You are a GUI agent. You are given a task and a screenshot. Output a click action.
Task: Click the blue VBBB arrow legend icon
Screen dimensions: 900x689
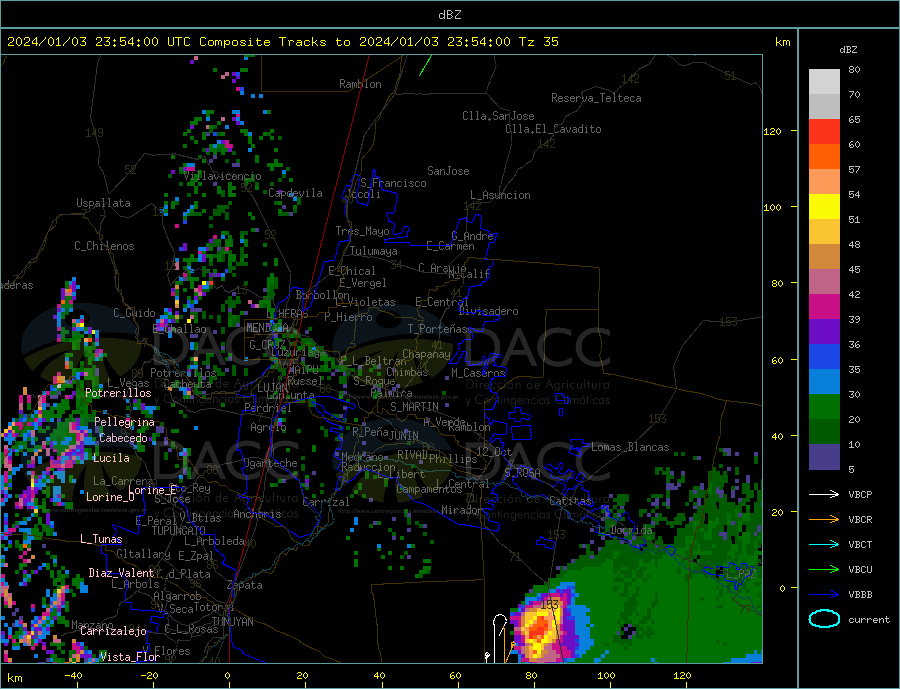click(x=824, y=595)
